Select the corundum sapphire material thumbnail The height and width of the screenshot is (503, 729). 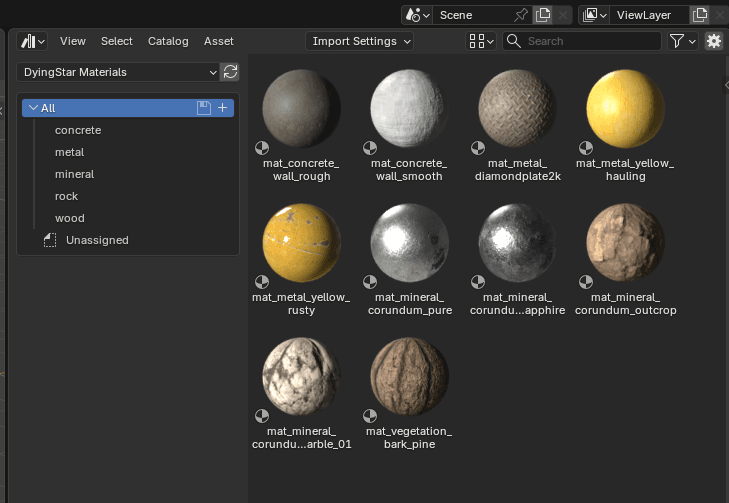pos(517,243)
